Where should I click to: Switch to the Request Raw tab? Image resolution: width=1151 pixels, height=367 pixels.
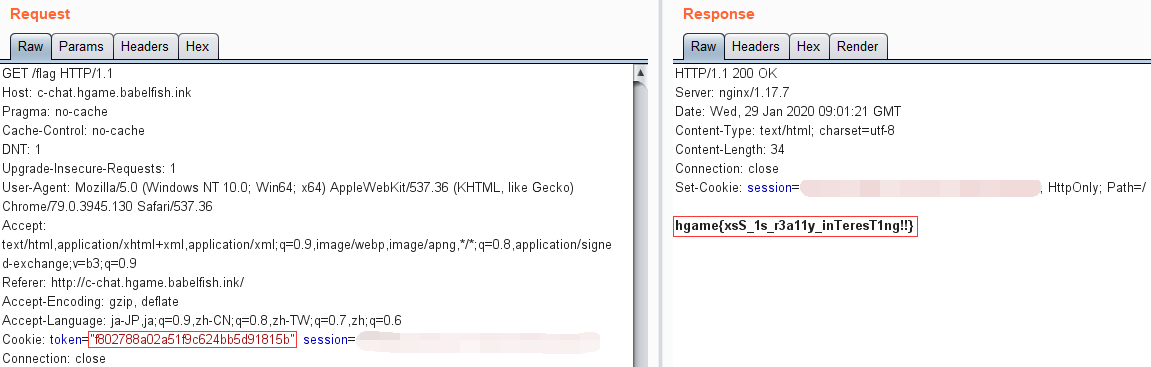pyautogui.click(x=30, y=46)
